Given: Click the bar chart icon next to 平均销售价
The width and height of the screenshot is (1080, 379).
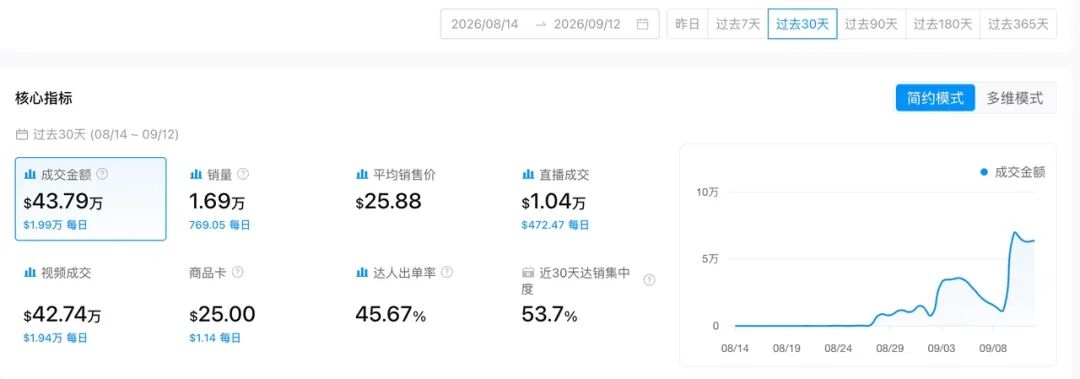Looking at the screenshot, I should pos(362,174).
